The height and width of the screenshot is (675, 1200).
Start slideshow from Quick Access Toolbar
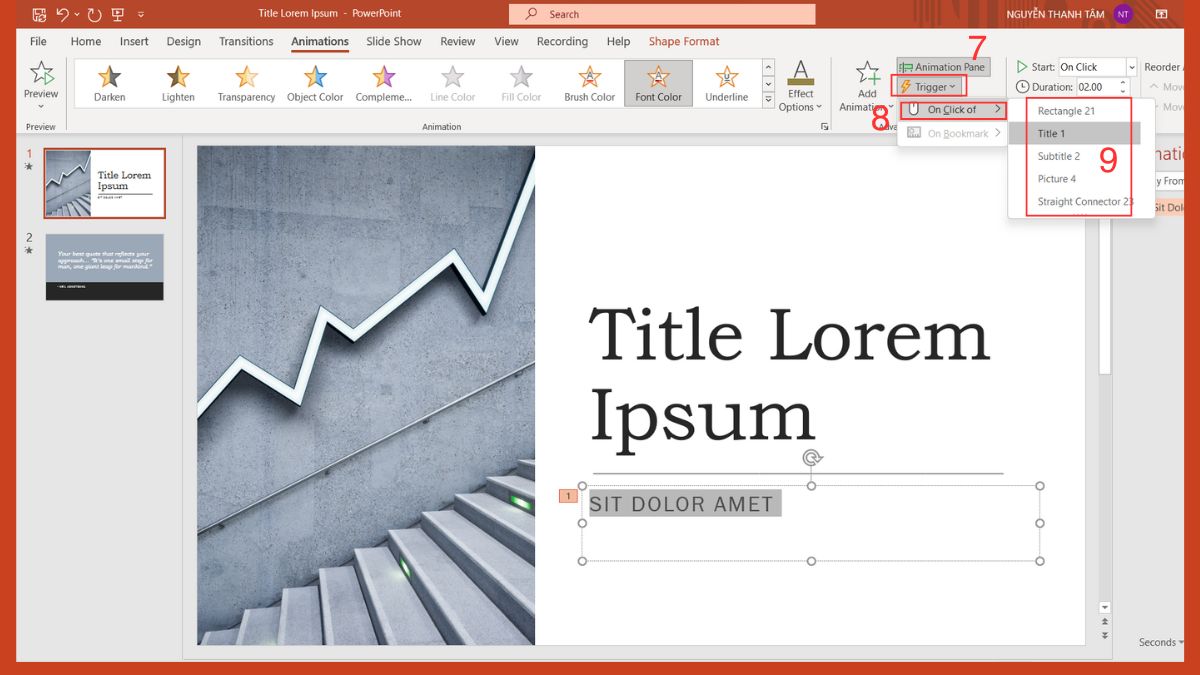pos(117,13)
